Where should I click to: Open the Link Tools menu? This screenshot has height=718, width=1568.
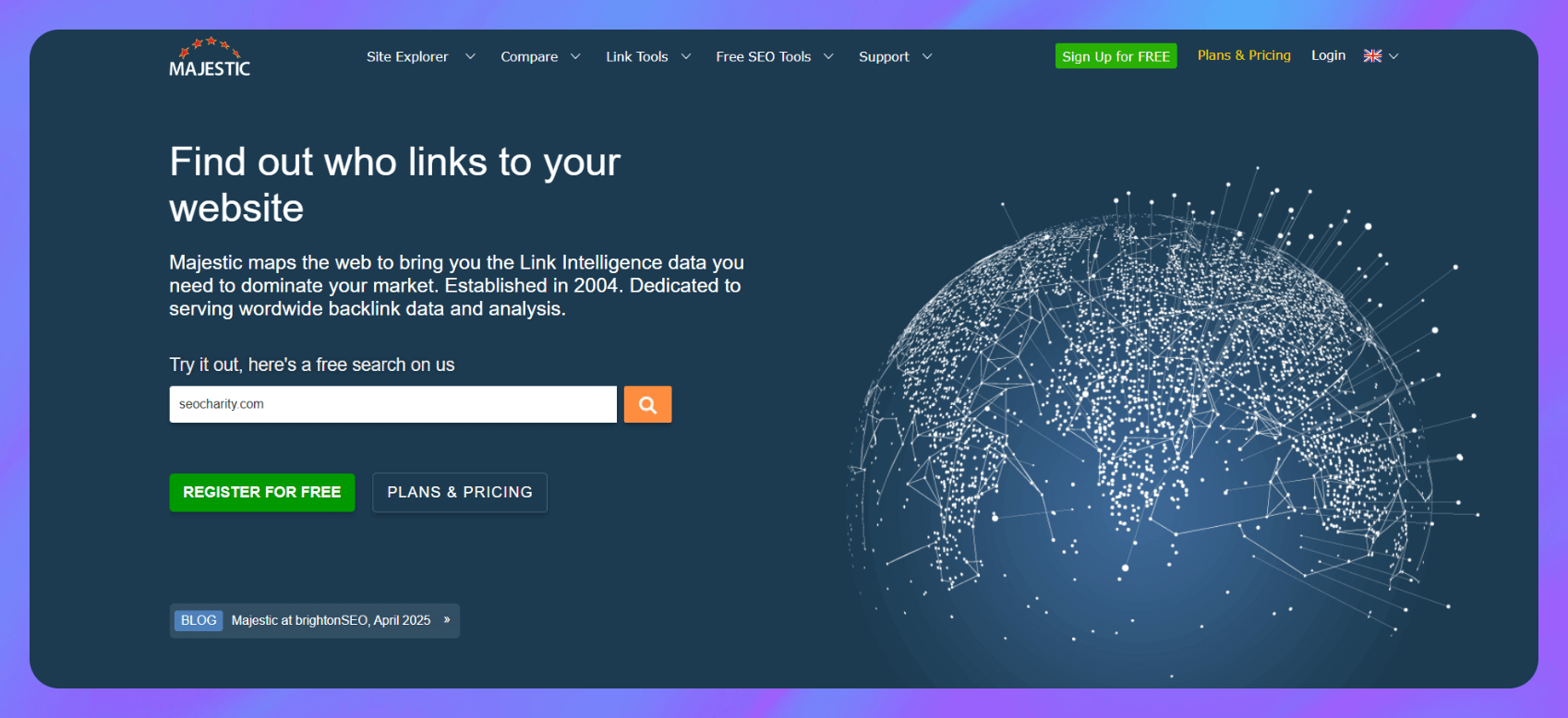[x=636, y=56]
